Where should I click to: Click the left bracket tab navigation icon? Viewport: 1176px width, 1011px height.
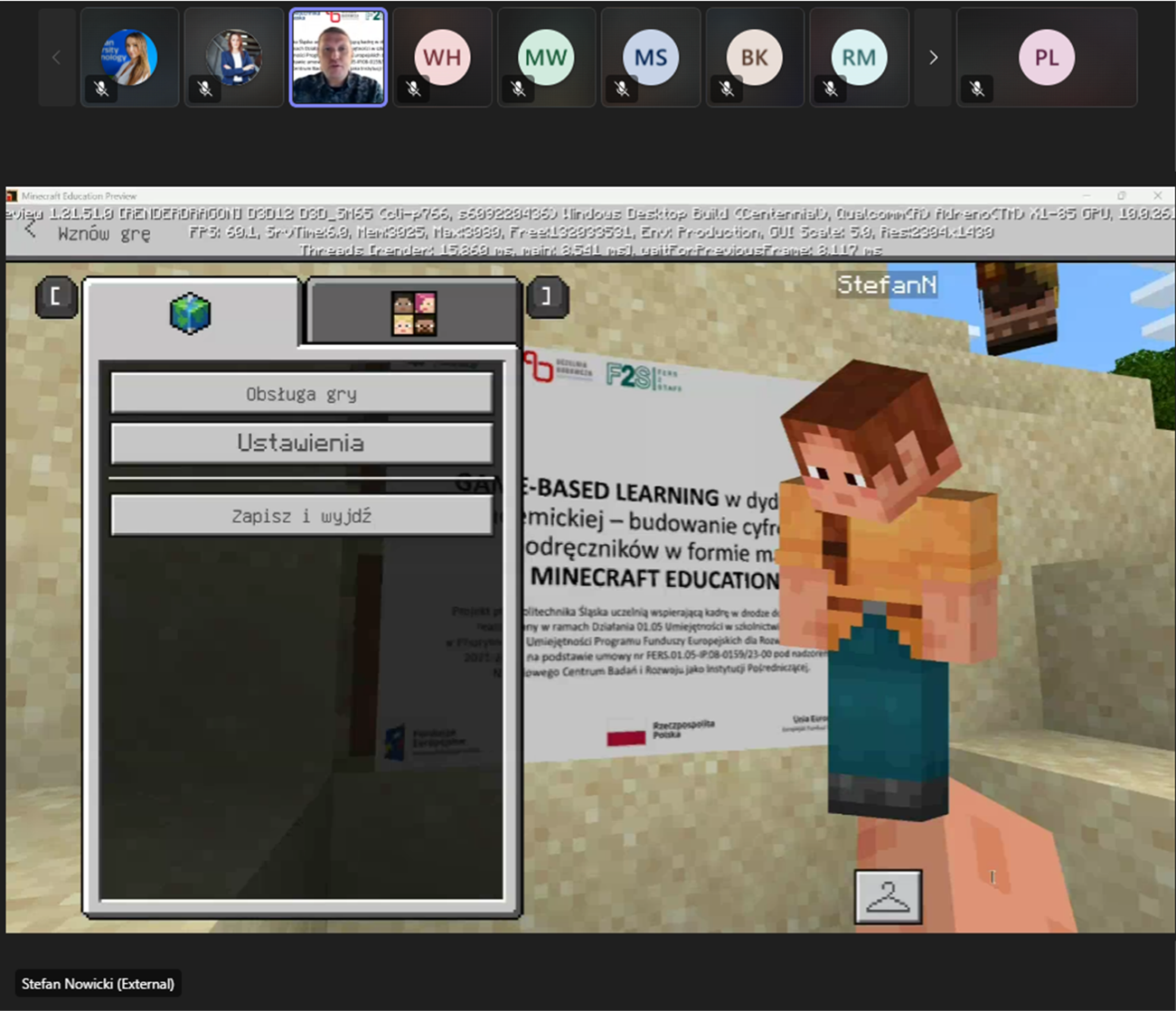[56, 296]
